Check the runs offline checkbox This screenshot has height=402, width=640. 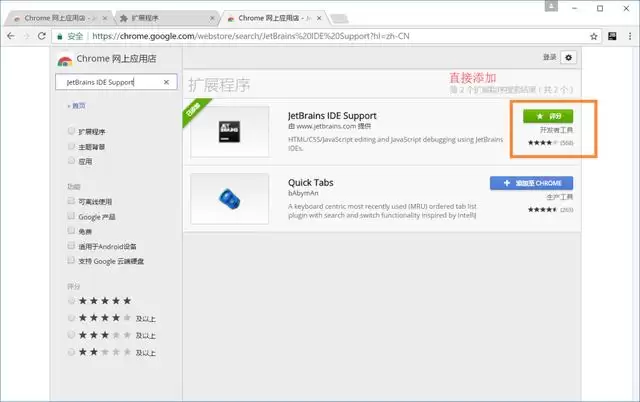(x=71, y=201)
